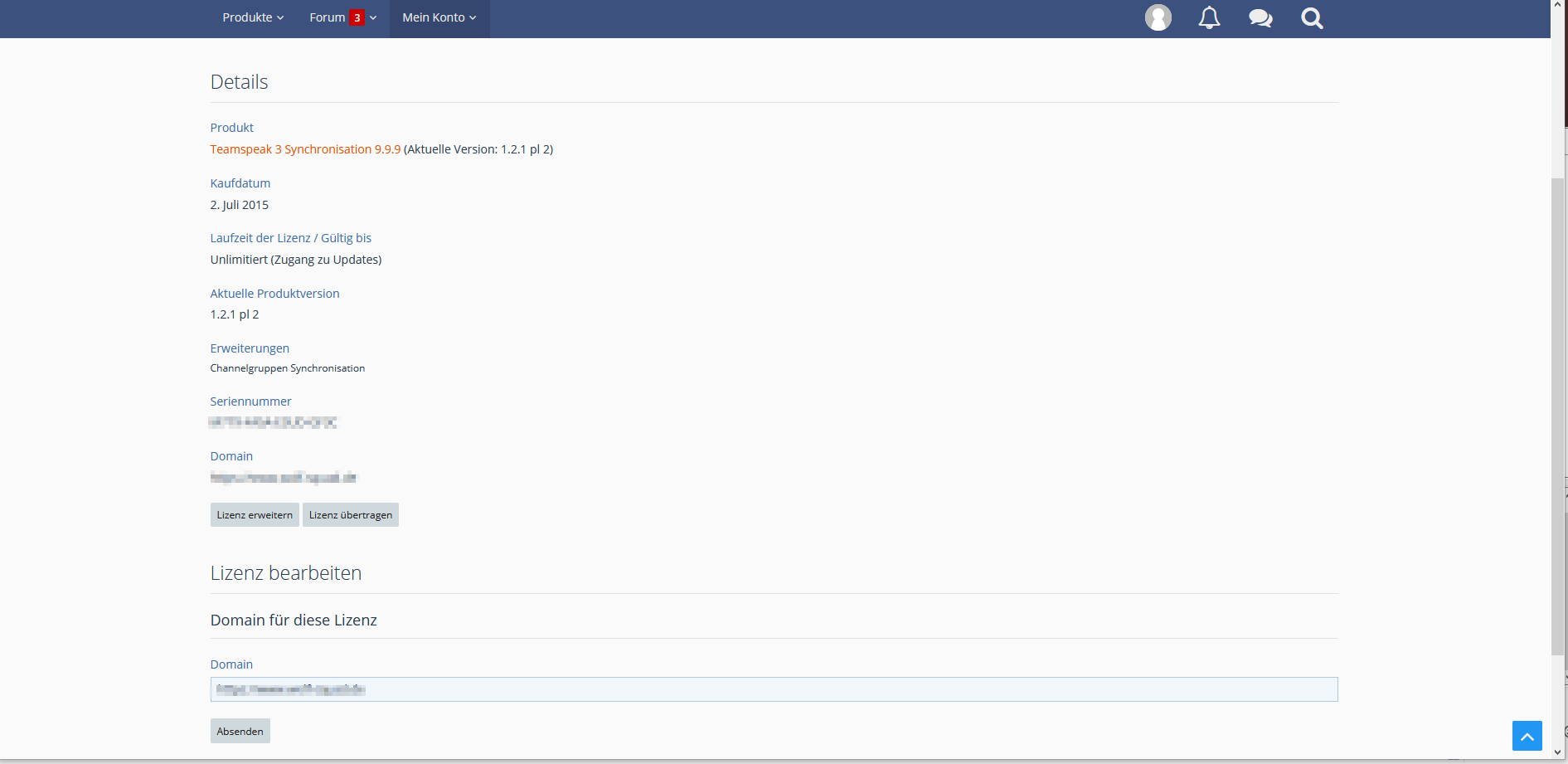Click the red Forum unread badge
This screenshot has height=764, width=1568.
click(357, 17)
